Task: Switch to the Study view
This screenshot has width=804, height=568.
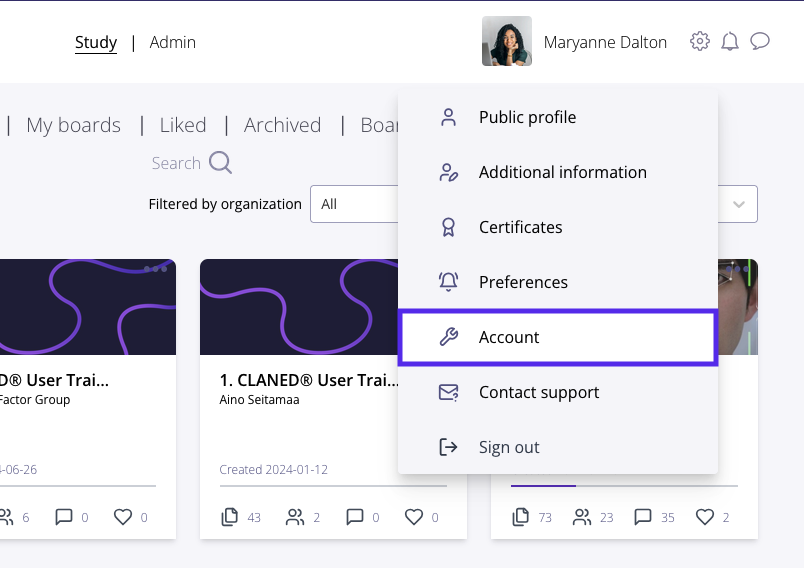Action: (96, 42)
